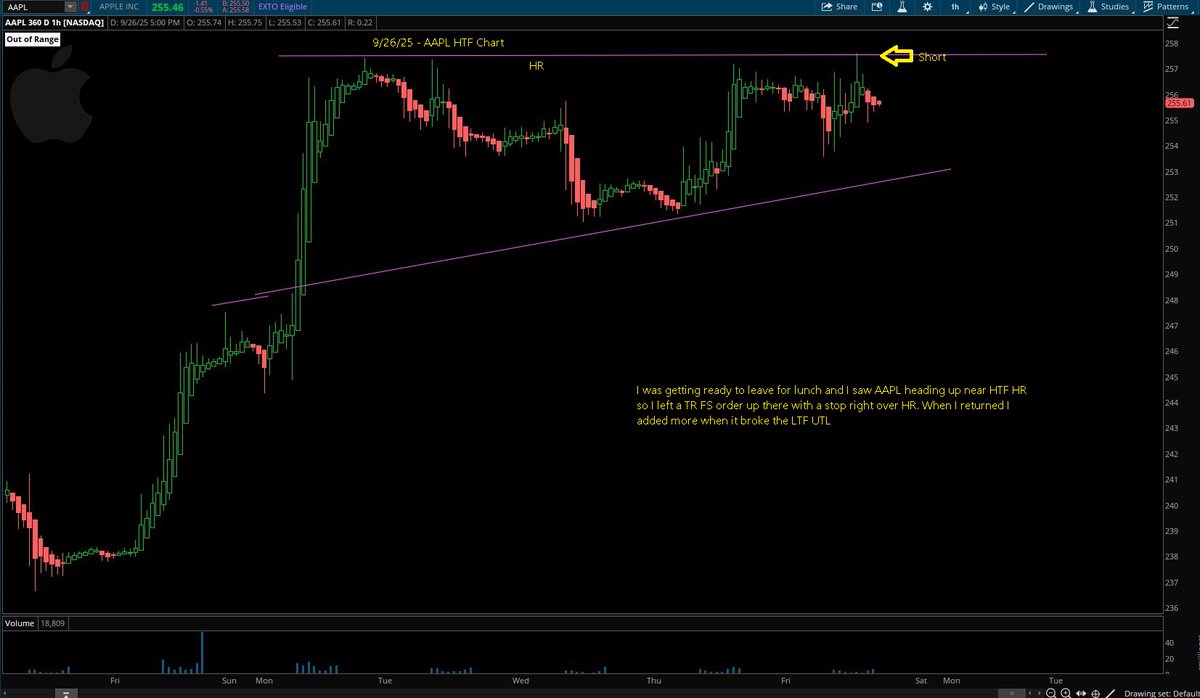Click the zoom out magnifier icon
1200x698 pixels.
(x=1051, y=693)
